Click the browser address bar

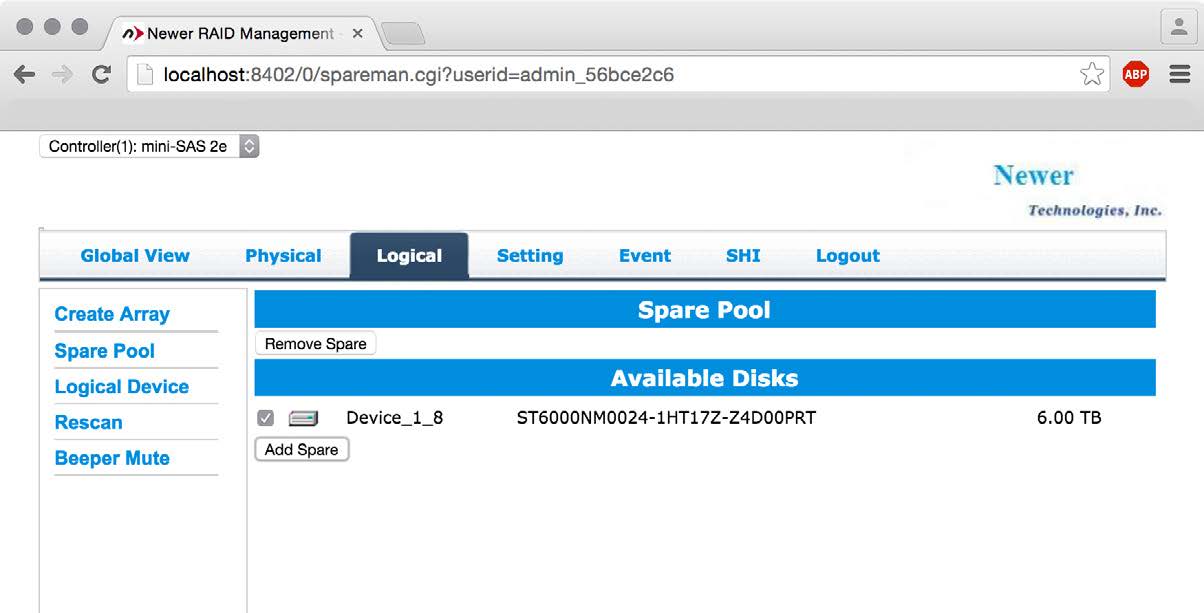click(x=600, y=75)
